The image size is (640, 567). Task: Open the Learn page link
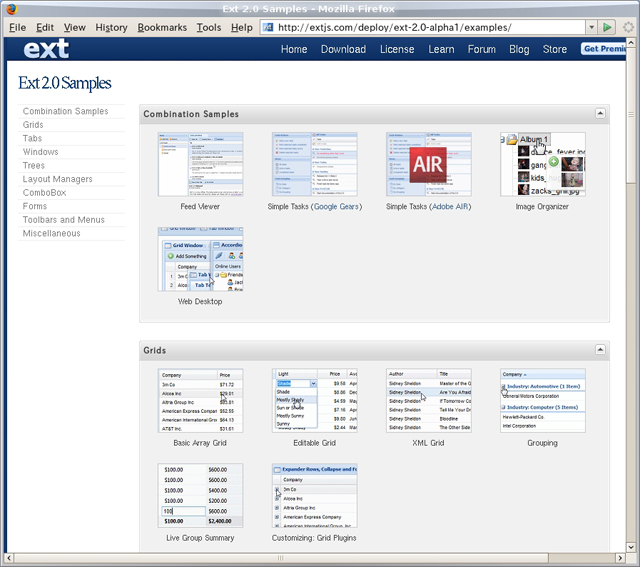pos(441,49)
